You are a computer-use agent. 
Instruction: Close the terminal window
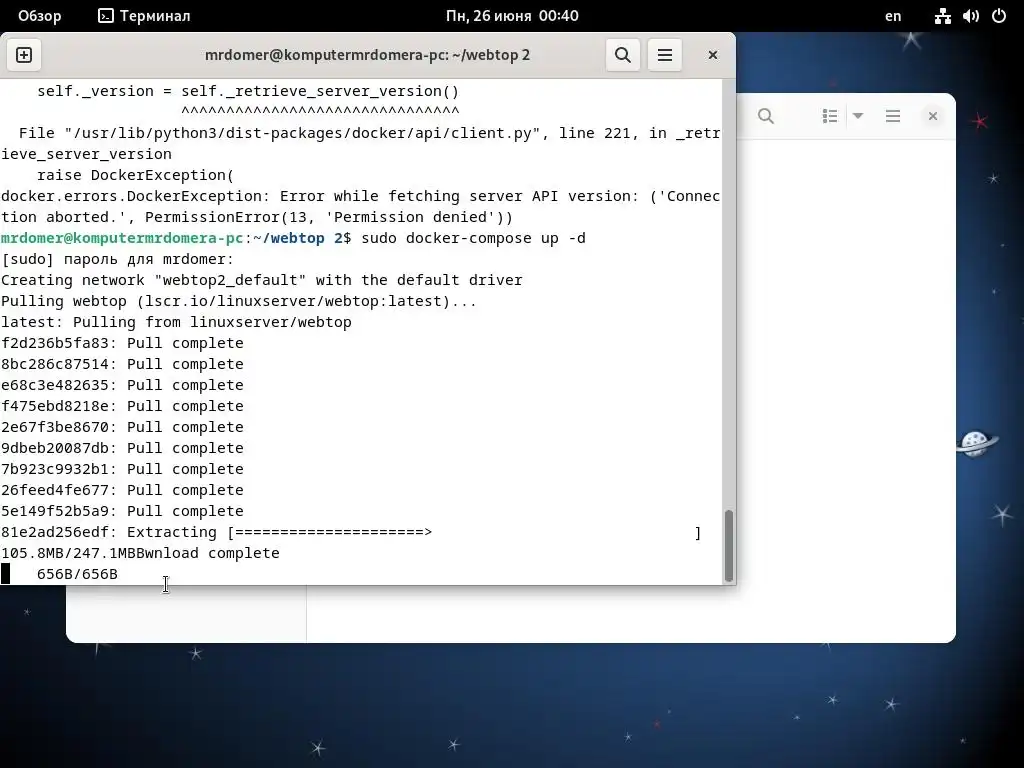point(713,55)
